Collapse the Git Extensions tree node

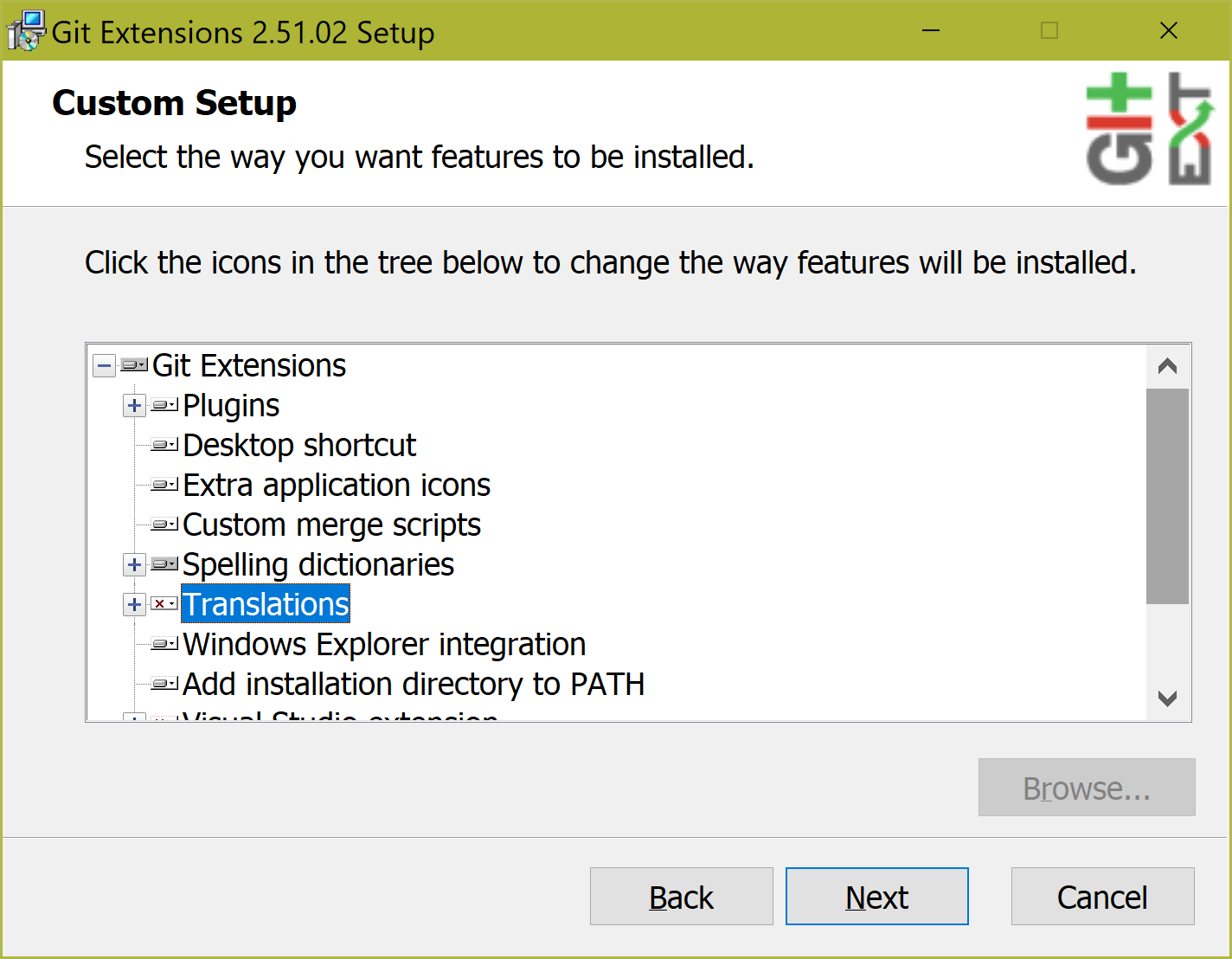pos(103,365)
